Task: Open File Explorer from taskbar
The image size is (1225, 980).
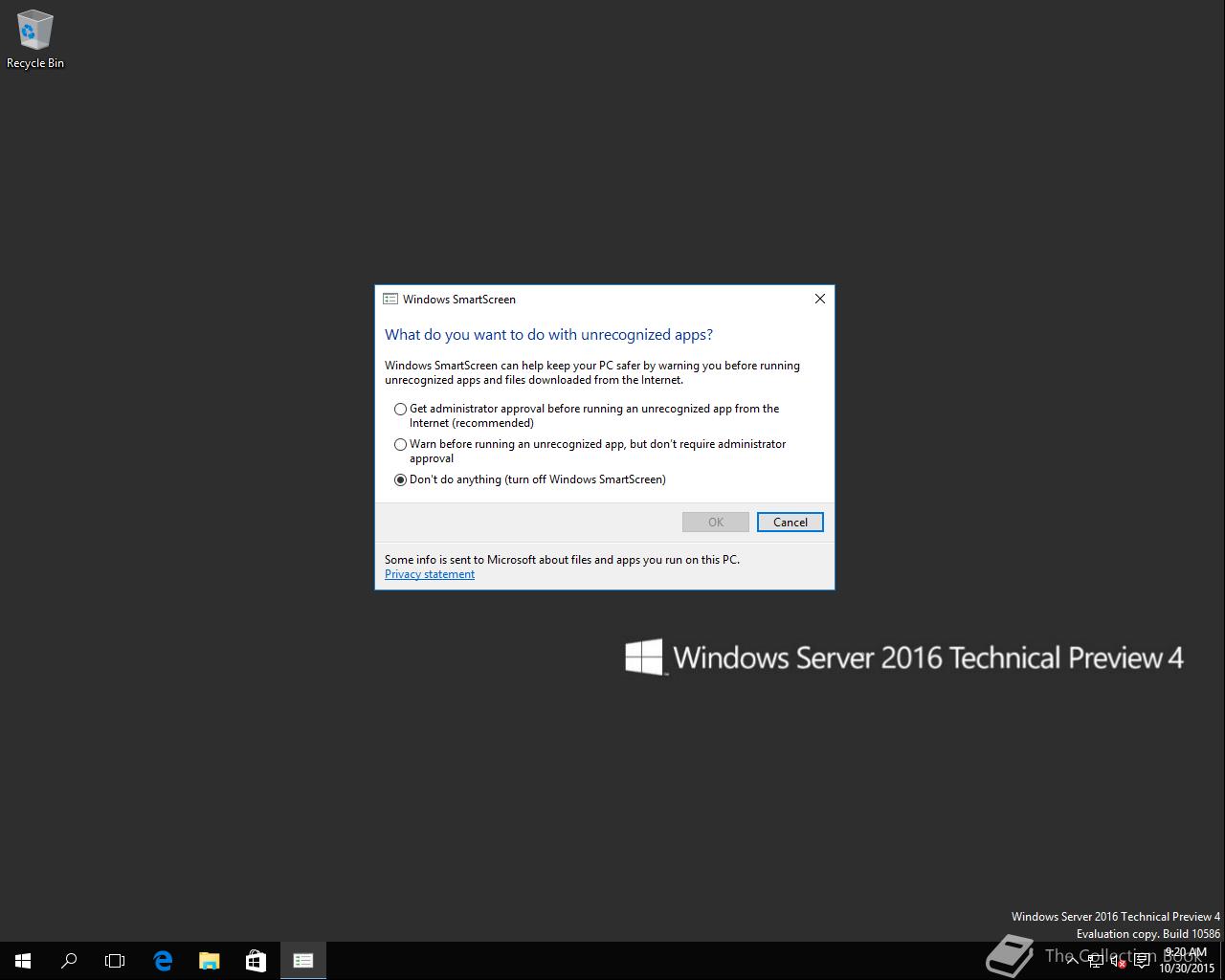Action: (209, 961)
